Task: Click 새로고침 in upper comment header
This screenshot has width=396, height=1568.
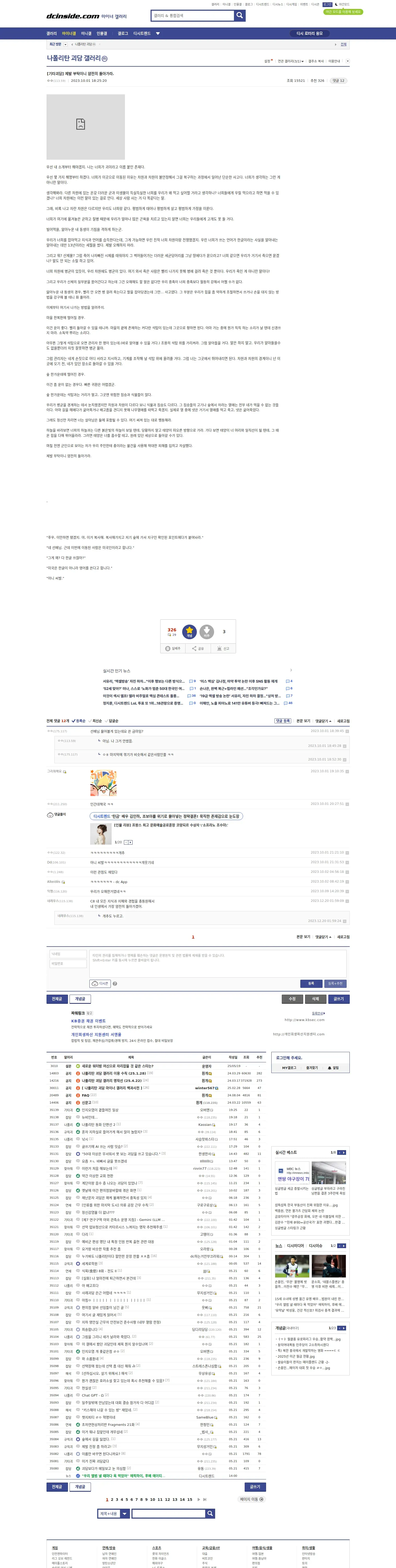Action: pos(344,721)
